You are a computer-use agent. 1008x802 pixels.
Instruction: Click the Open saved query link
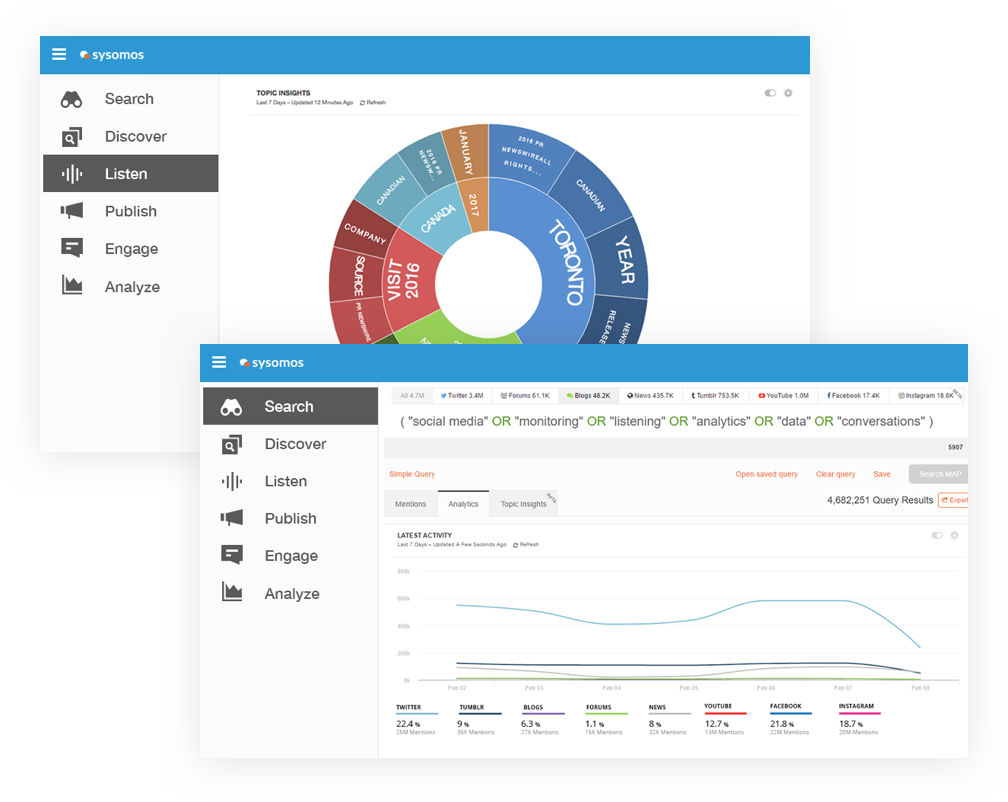(x=766, y=474)
